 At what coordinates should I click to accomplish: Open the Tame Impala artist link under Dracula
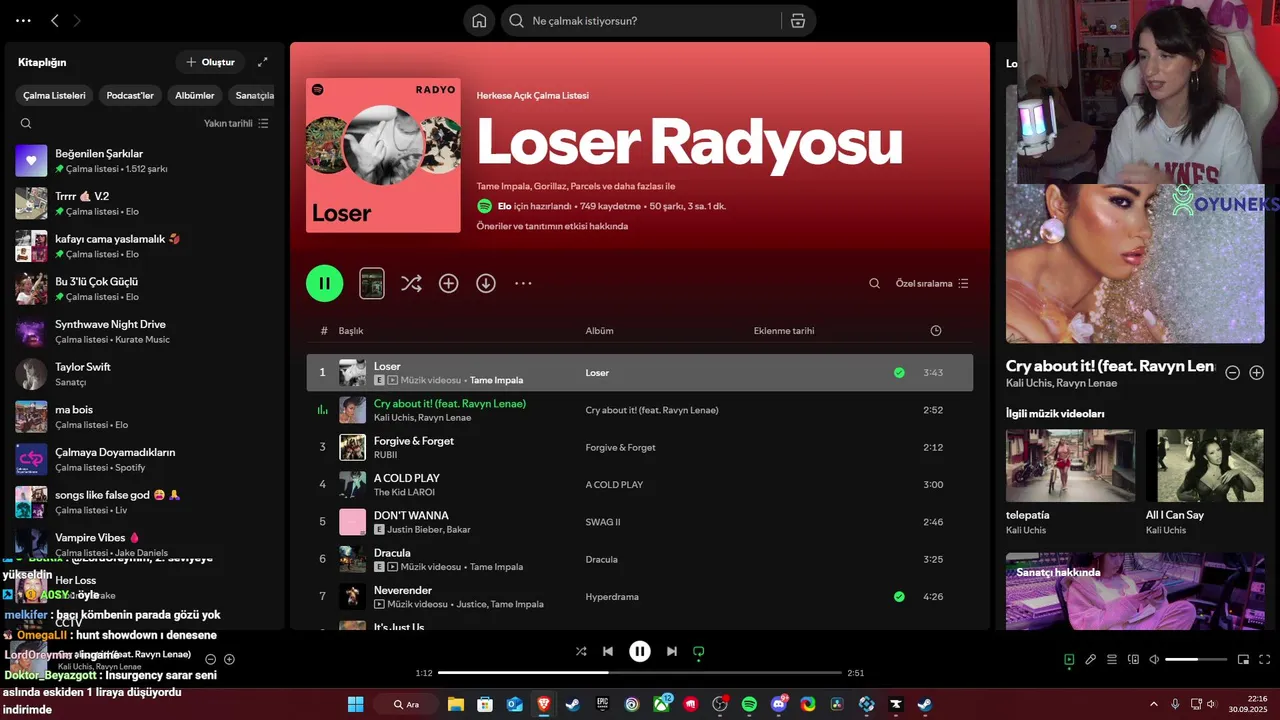coord(496,567)
